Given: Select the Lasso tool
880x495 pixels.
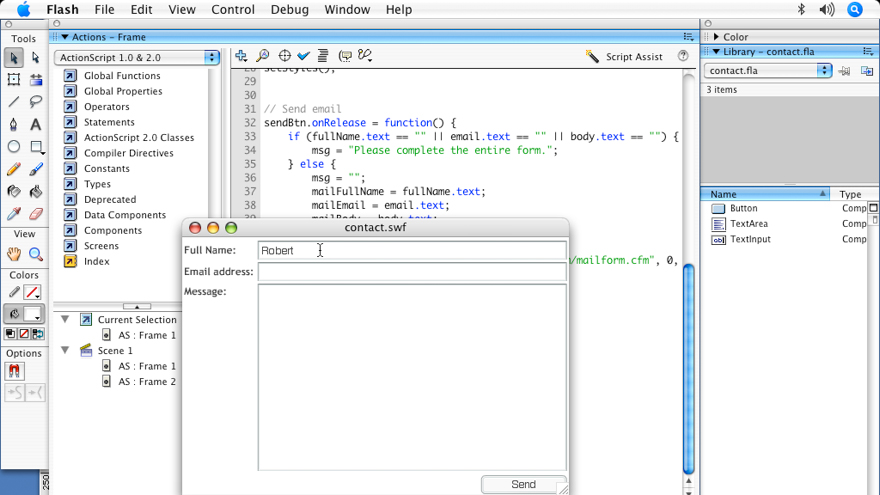Looking at the screenshot, I should click(35, 102).
